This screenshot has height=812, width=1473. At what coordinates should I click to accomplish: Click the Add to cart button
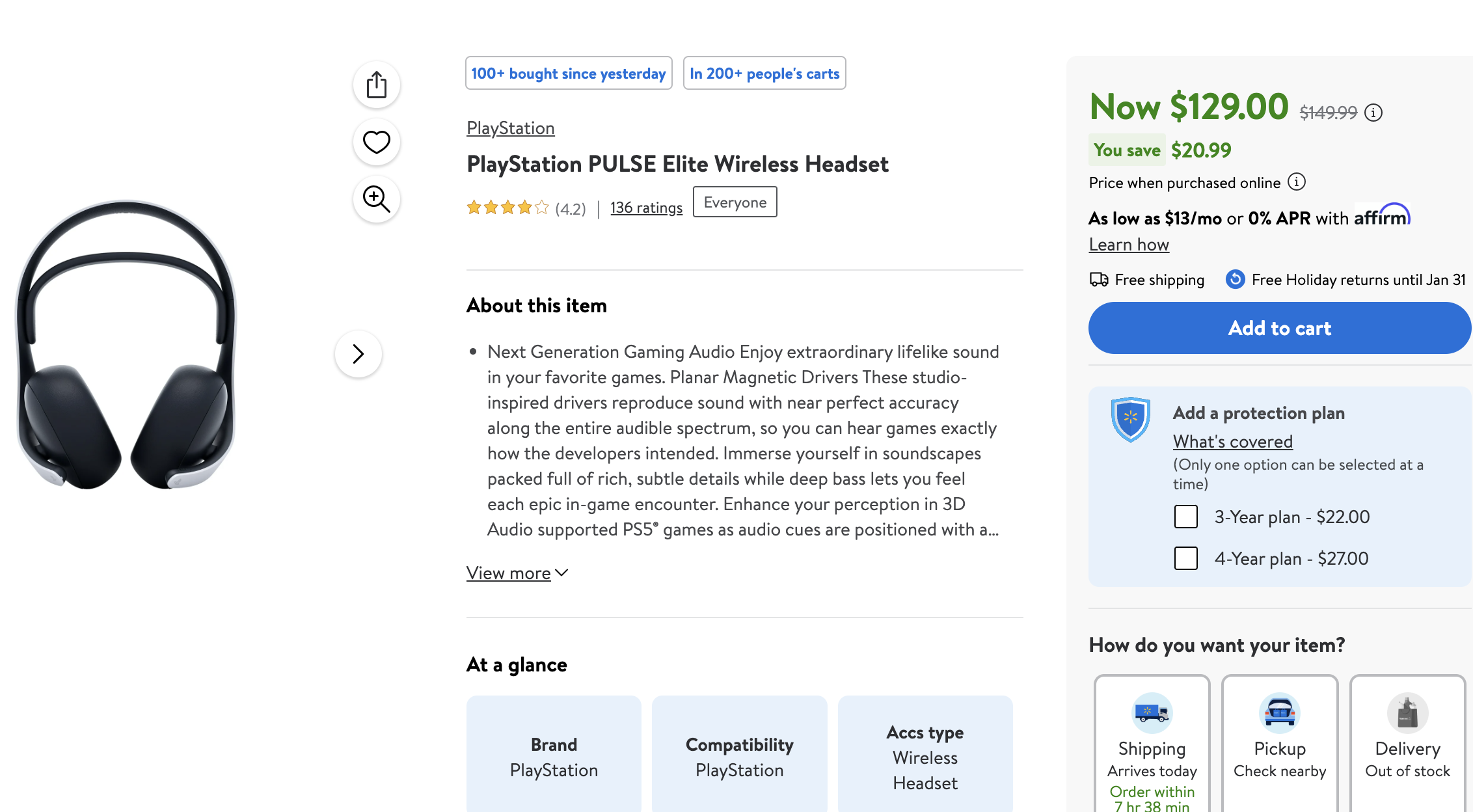[1279, 328]
